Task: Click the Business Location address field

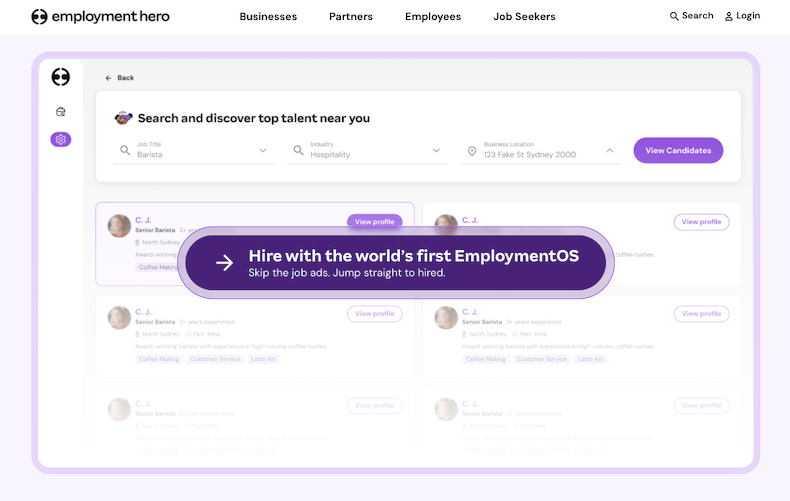Action: click(x=541, y=150)
